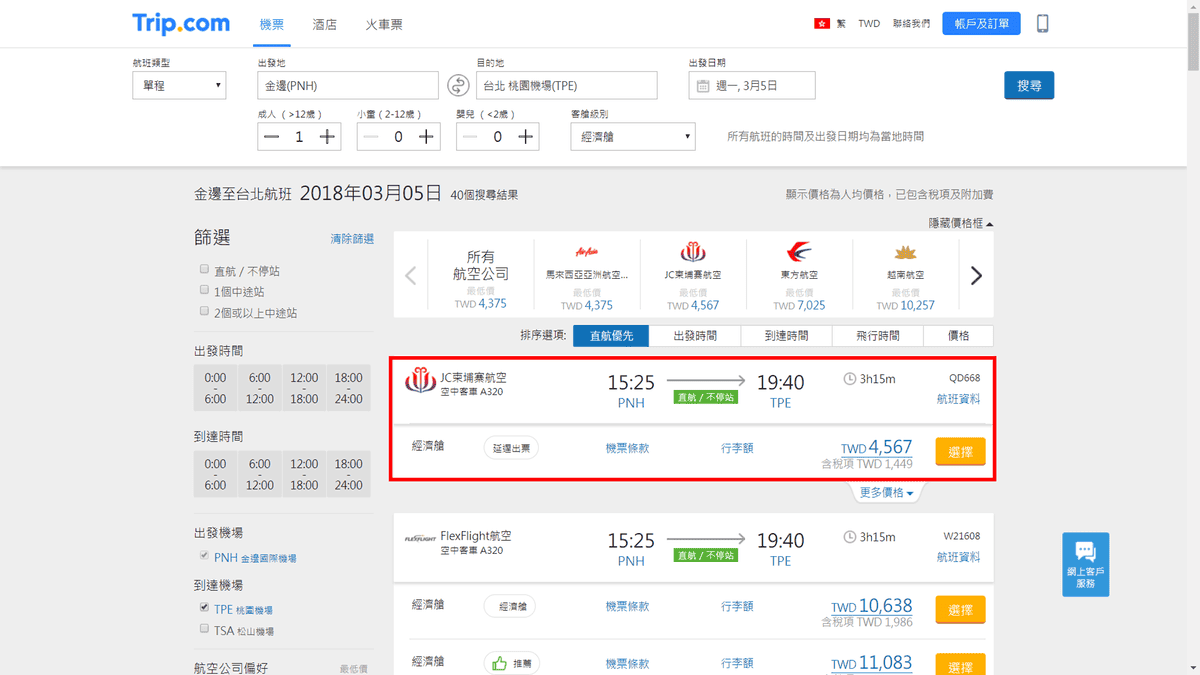This screenshot has height=675, width=1200.
Task: Sort results by 直航優先
Action: (611, 336)
